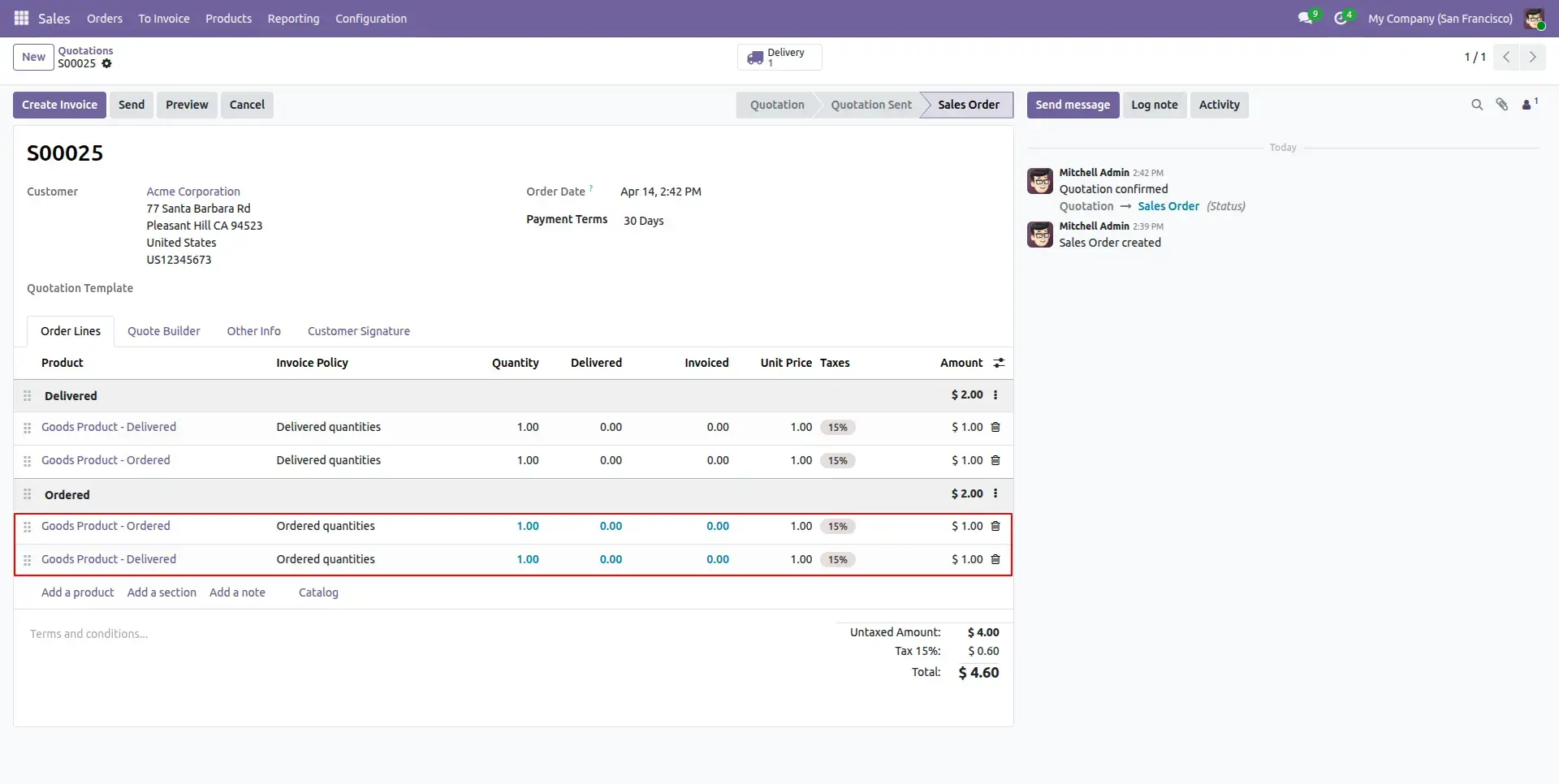Open the Delivery truck smart button
The height and width of the screenshot is (784, 1559).
779,57
